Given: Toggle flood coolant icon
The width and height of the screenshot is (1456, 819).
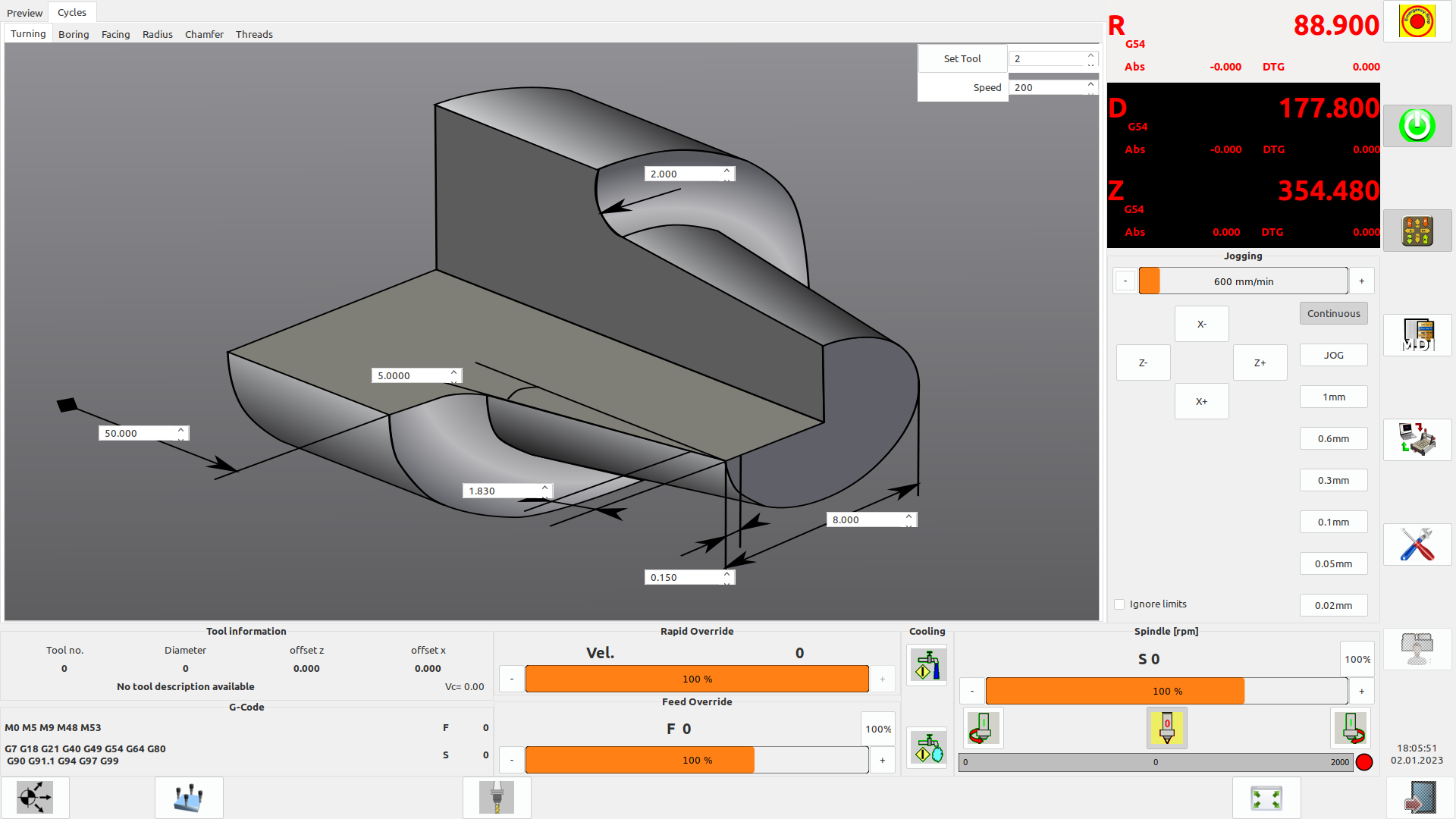Looking at the screenshot, I should pos(927,665).
